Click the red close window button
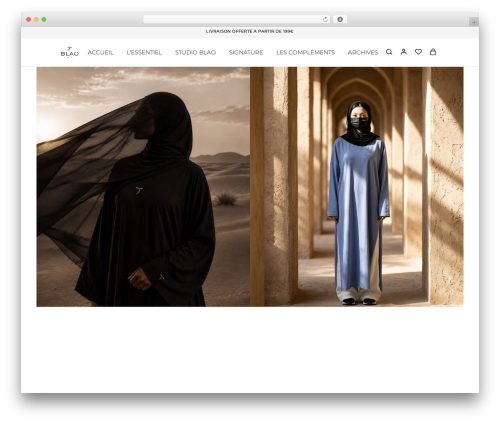The image size is (500, 423). [29, 20]
